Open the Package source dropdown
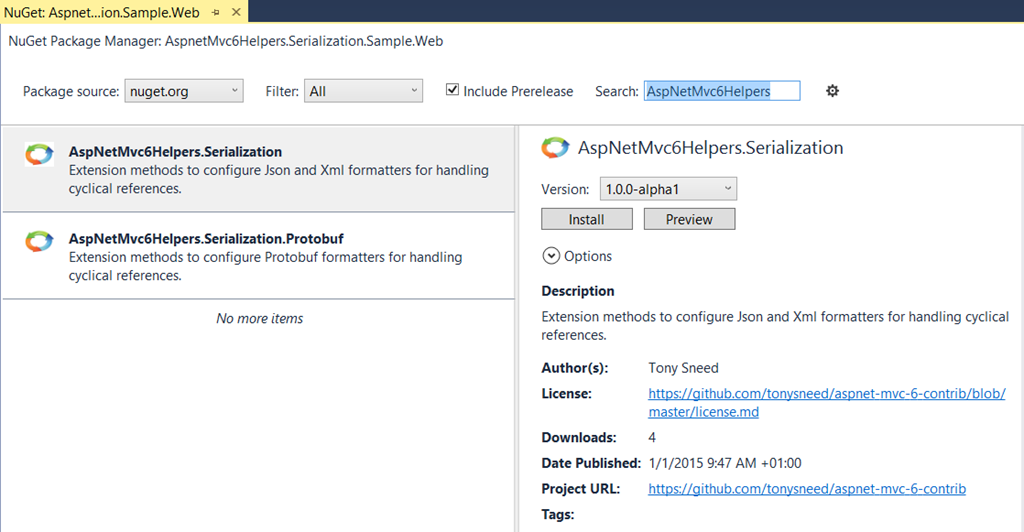1024x532 pixels. click(x=184, y=91)
